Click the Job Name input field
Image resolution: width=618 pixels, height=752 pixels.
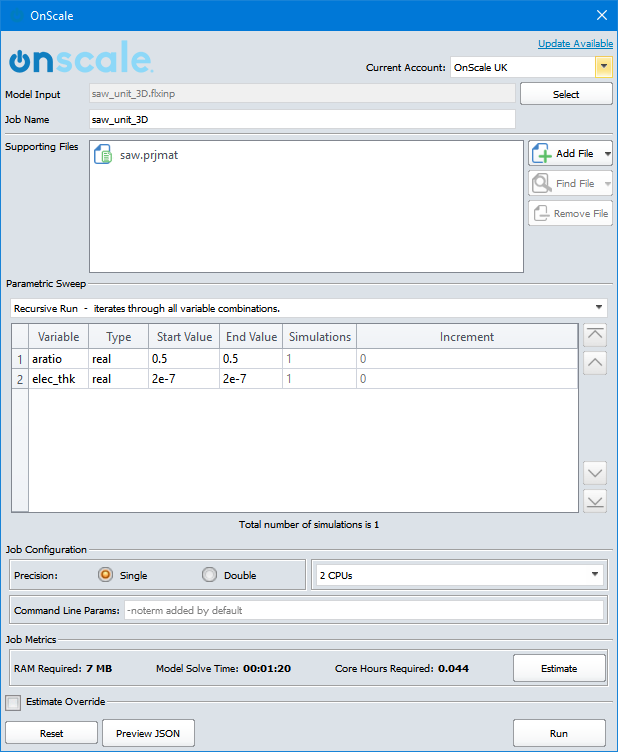pyautogui.click(x=303, y=119)
